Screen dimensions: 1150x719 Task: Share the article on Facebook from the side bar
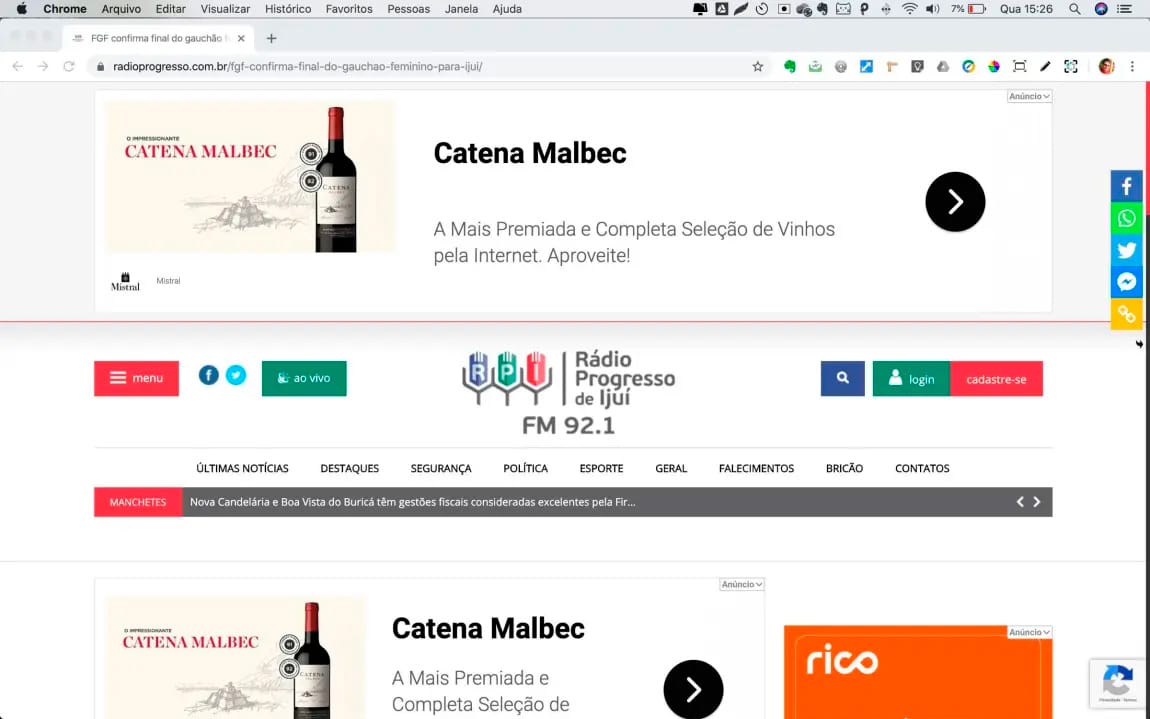click(x=1127, y=186)
